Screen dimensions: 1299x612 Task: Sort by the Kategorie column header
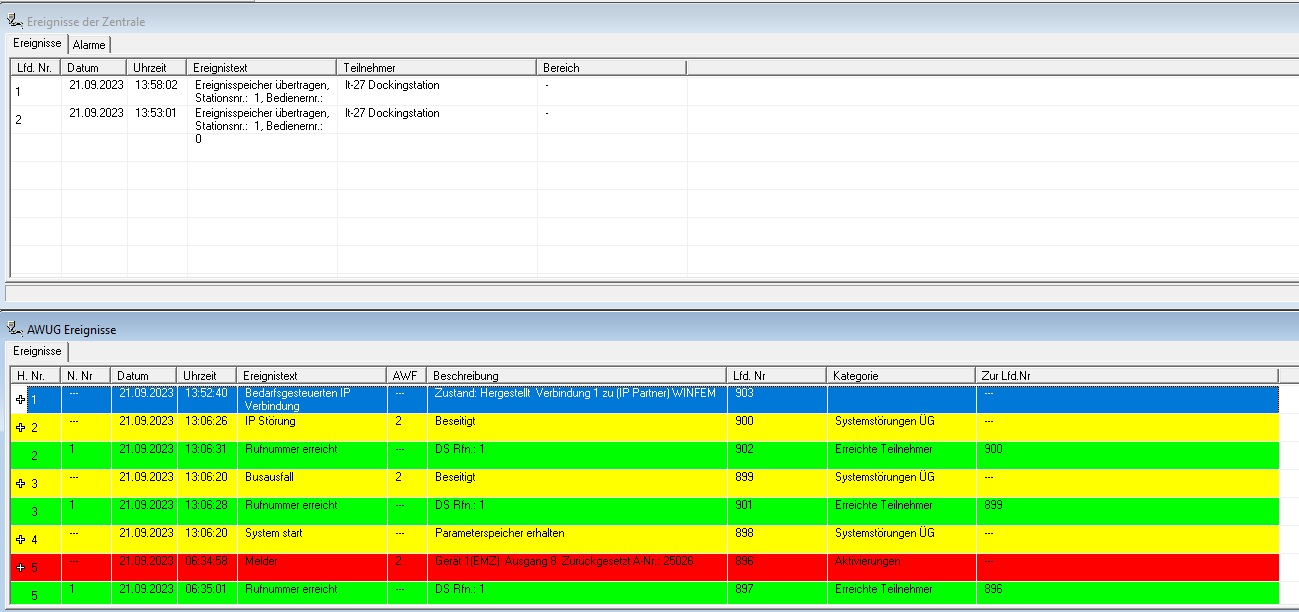point(901,375)
